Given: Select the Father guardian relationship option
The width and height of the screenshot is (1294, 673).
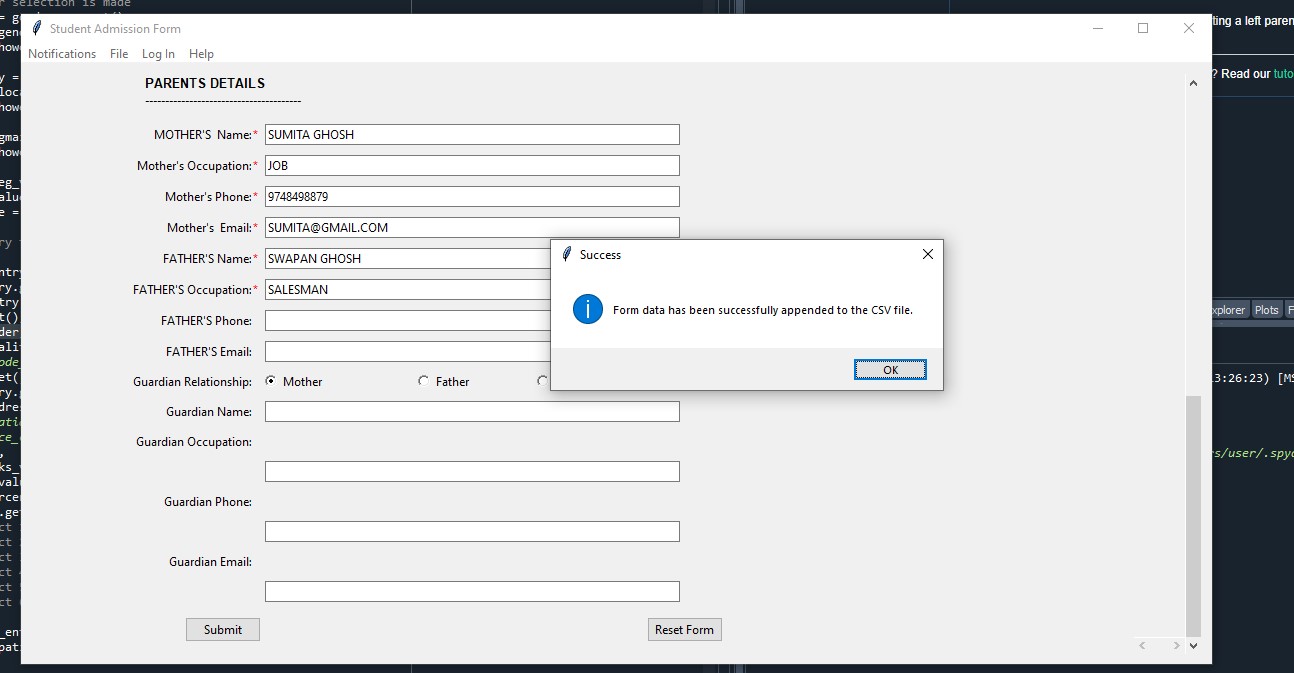Looking at the screenshot, I should (x=424, y=381).
